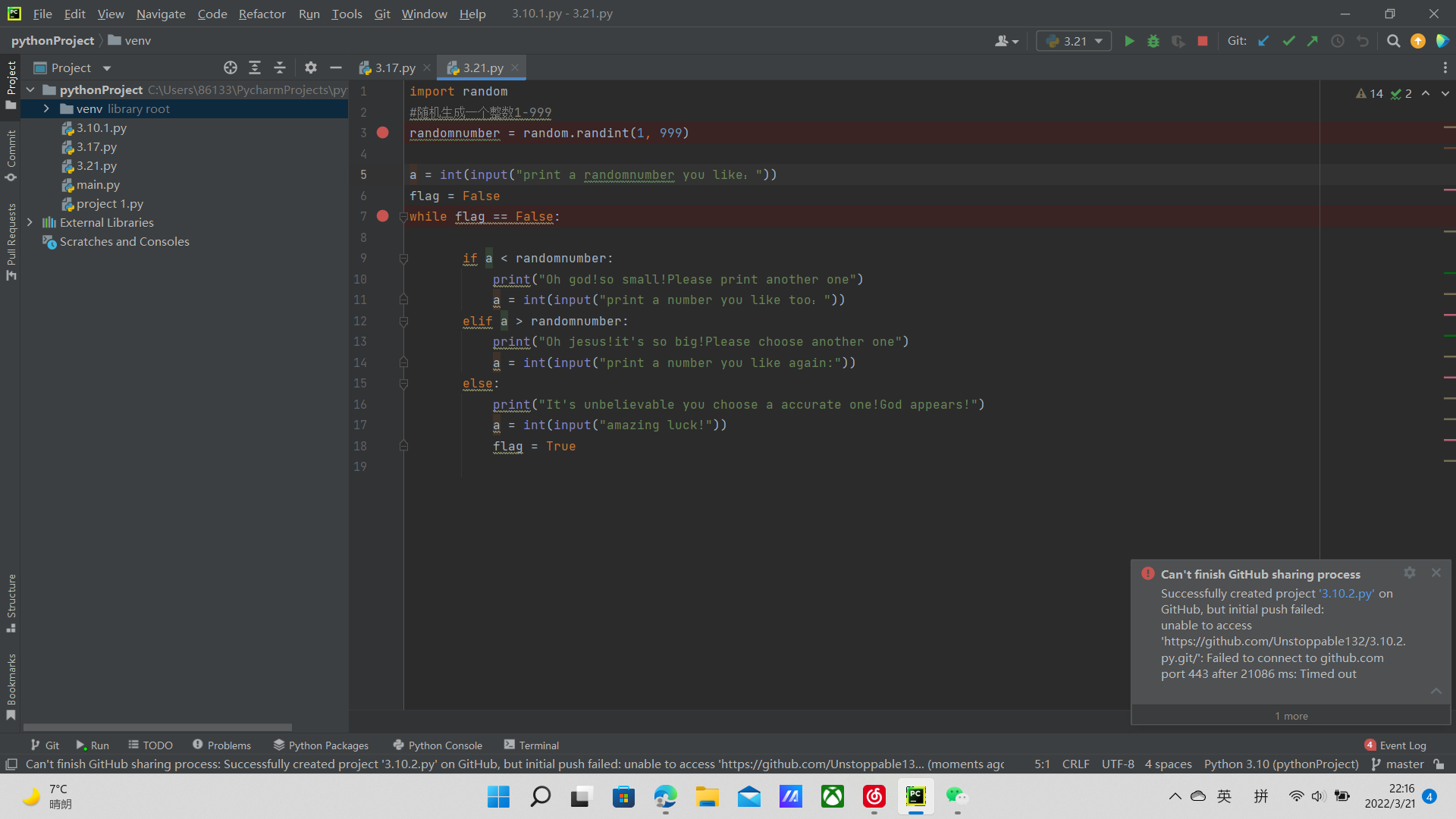Image resolution: width=1456 pixels, height=819 pixels.
Task: Open Project panel settings gear
Action: (310, 67)
